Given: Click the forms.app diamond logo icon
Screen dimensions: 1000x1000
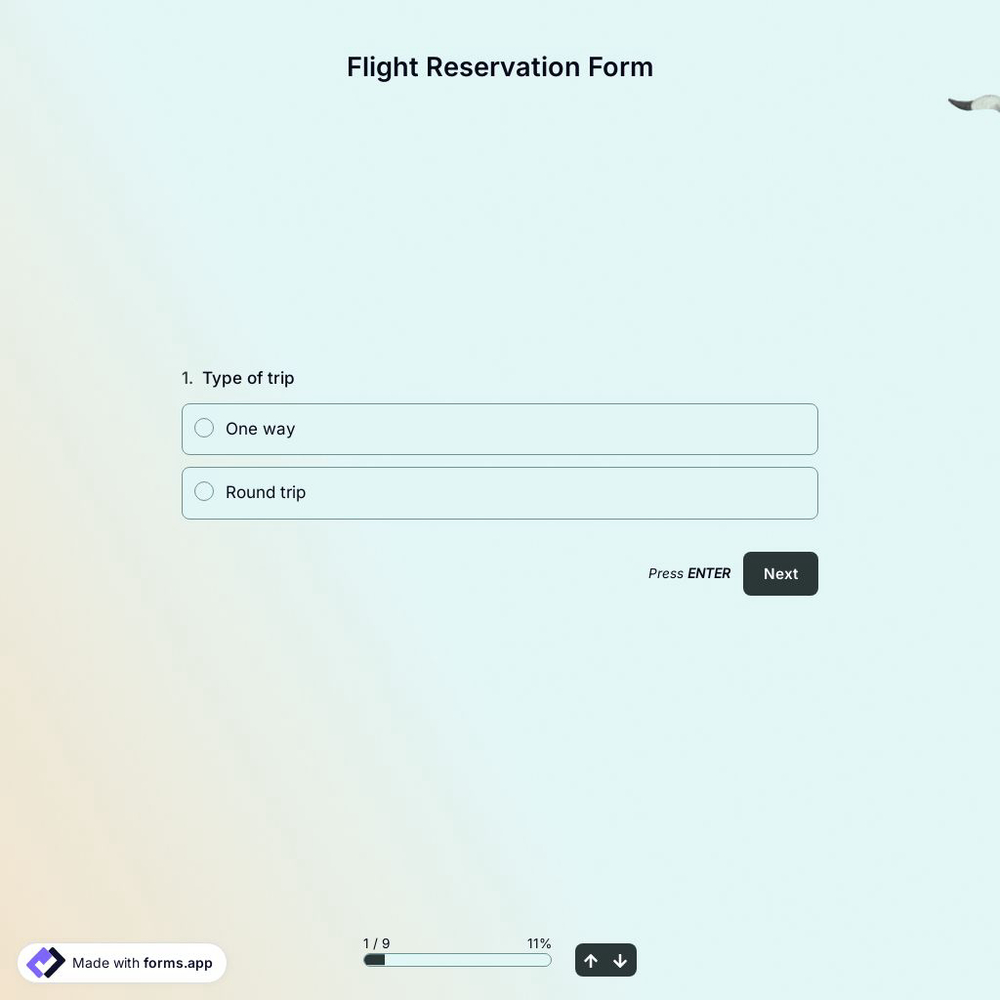Looking at the screenshot, I should coord(44,961).
